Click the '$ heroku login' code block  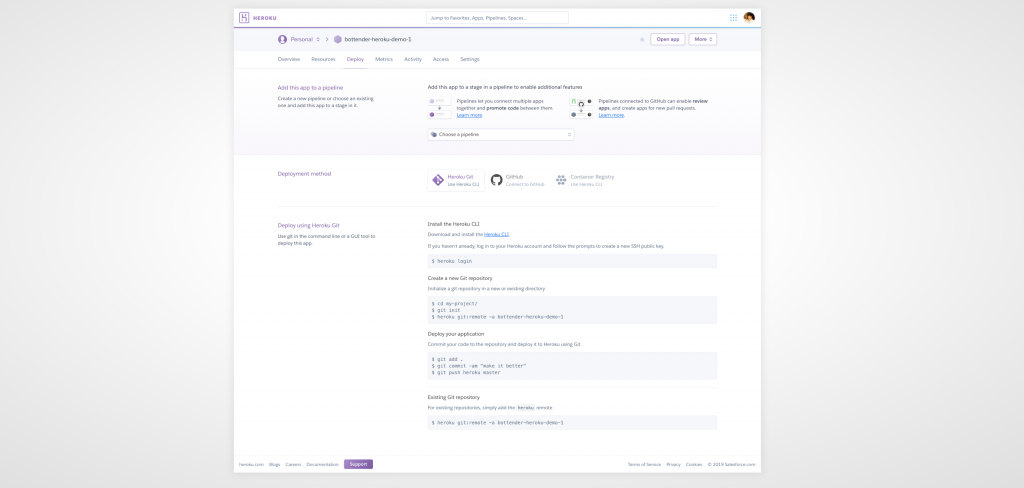pos(572,261)
